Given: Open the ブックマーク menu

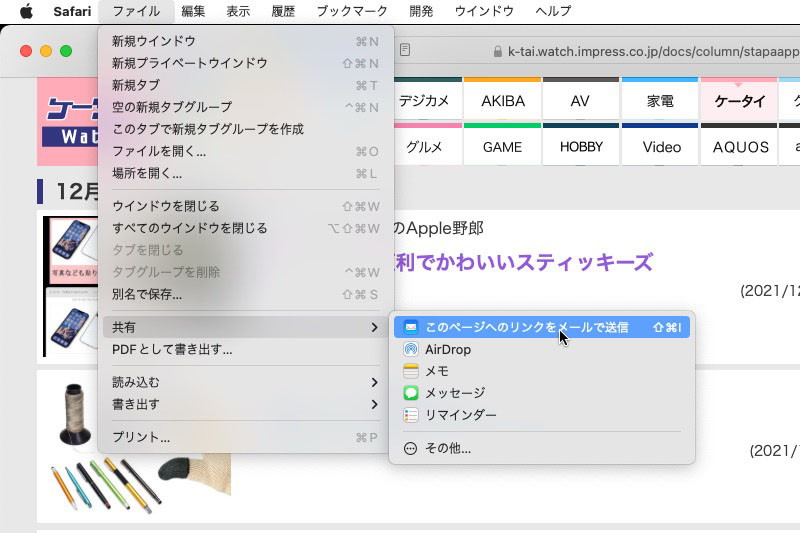Looking at the screenshot, I should click(x=352, y=11).
